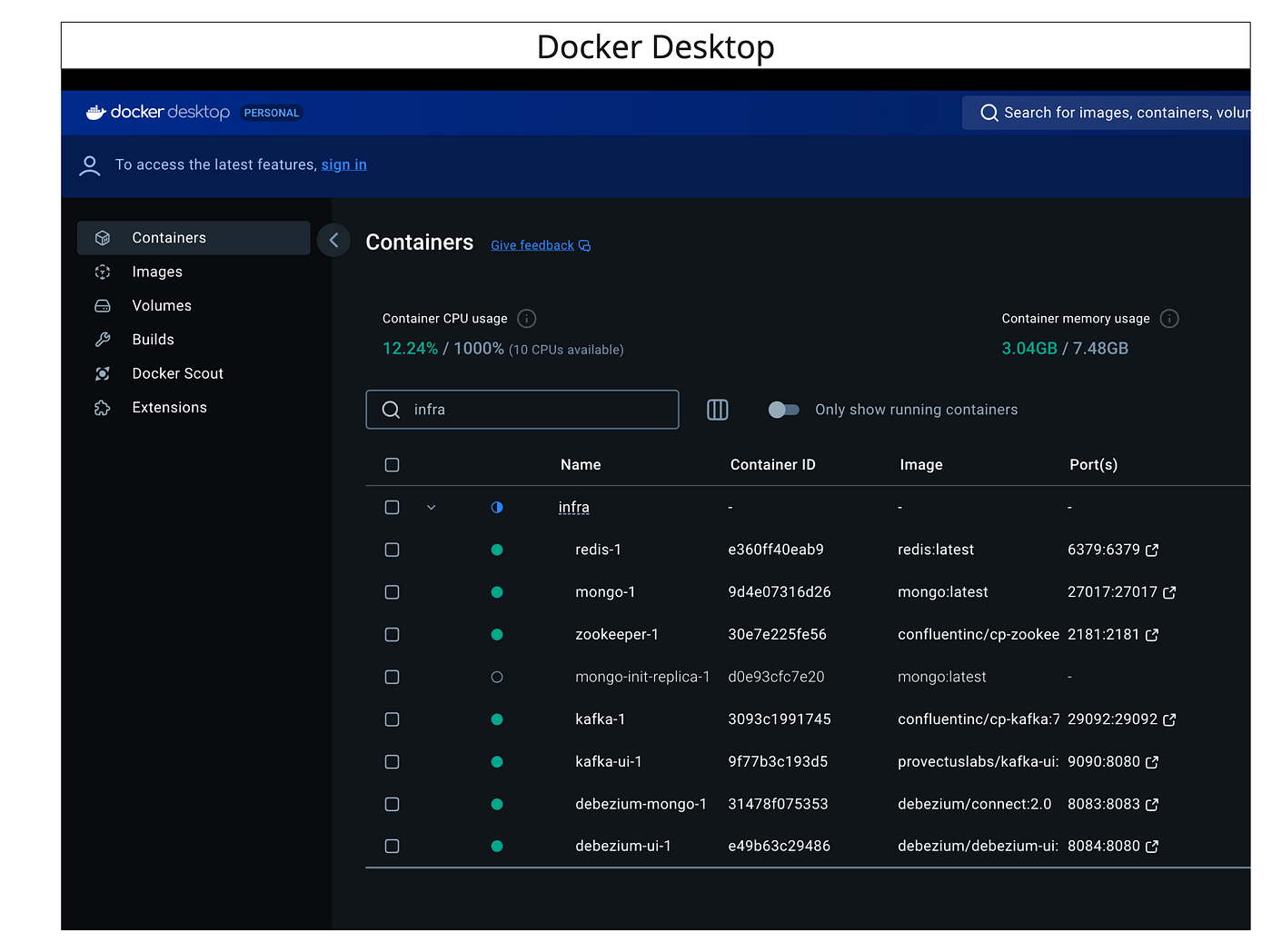
Task: Click container ID d0e93cfc7e20
Action: point(777,677)
